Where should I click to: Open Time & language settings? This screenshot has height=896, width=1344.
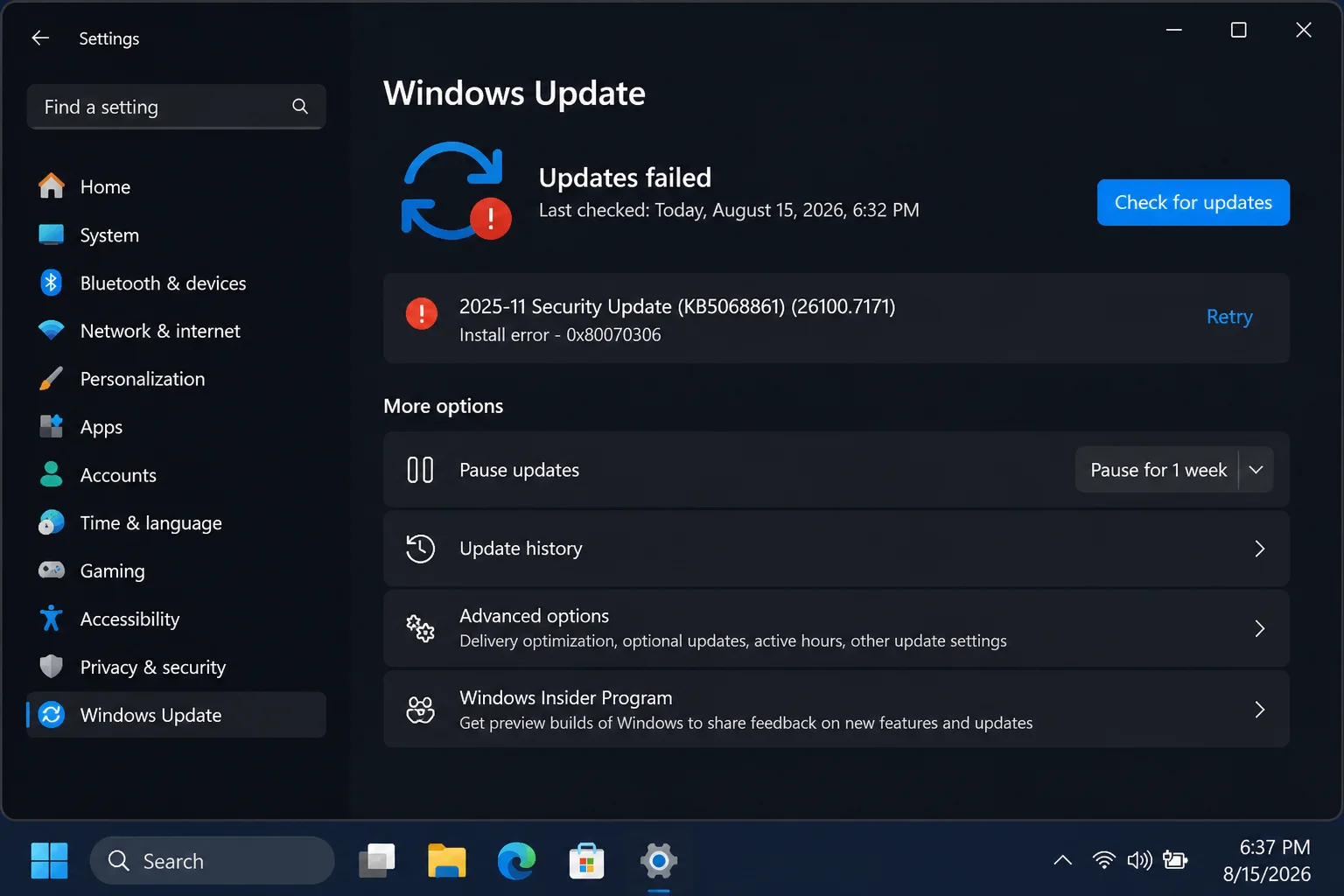[177, 522]
